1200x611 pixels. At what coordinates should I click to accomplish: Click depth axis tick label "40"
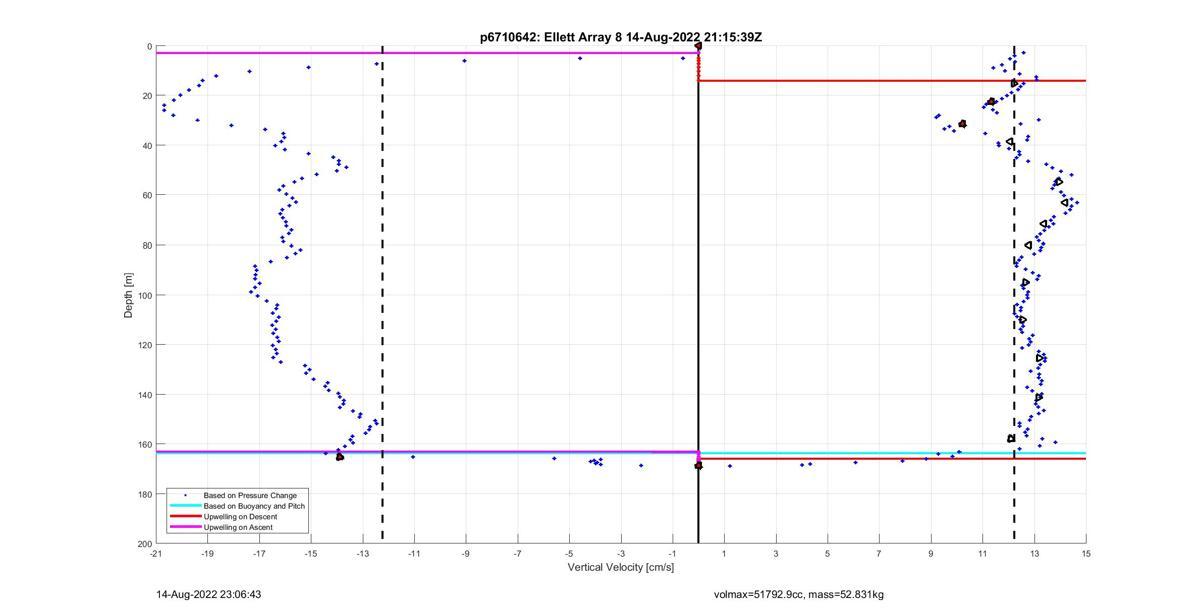coord(146,146)
